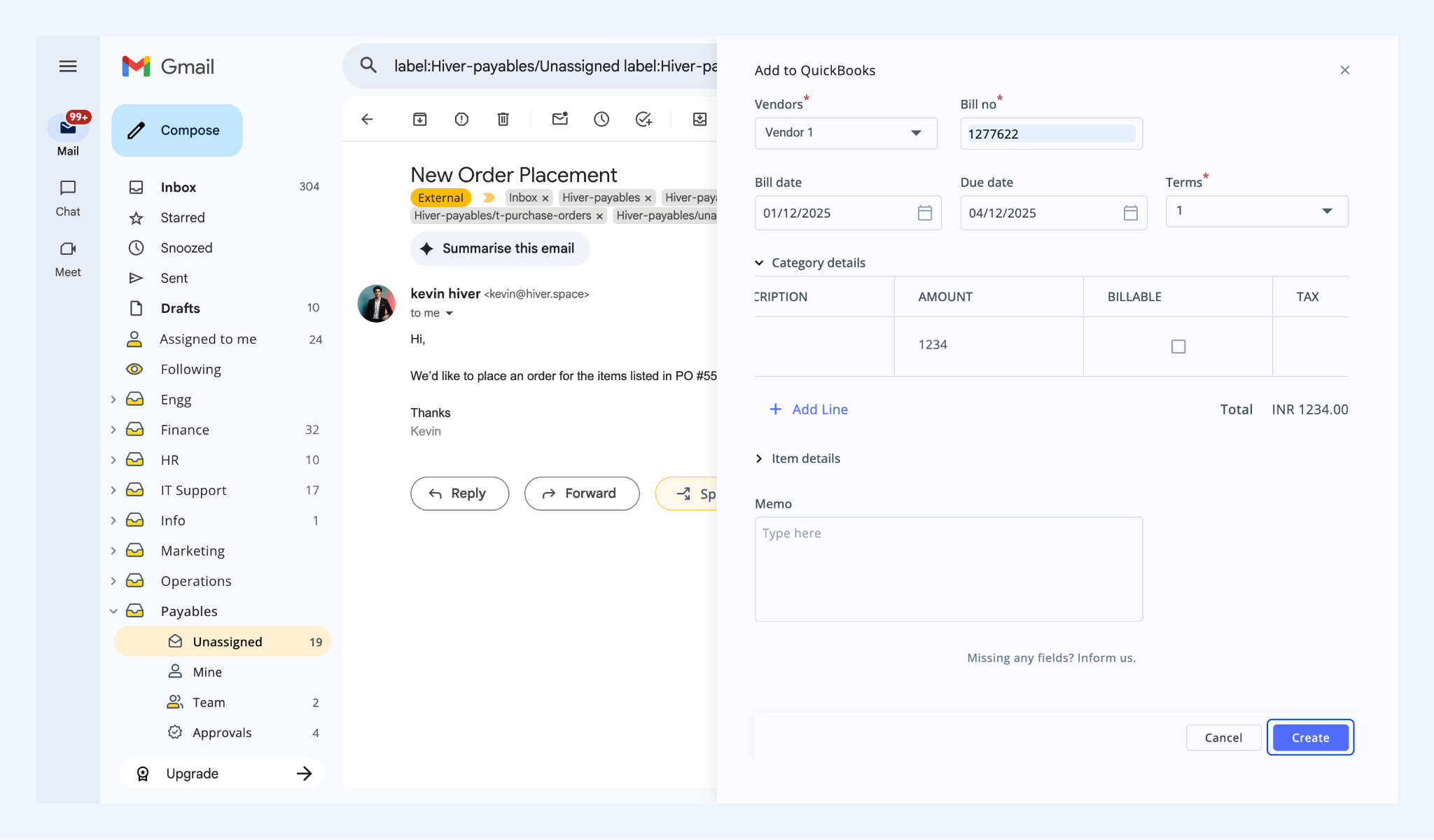Collapse the Category details section
Image resolution: width=1434 pixels, height=840 pixels.
click(x=759, y=263)
